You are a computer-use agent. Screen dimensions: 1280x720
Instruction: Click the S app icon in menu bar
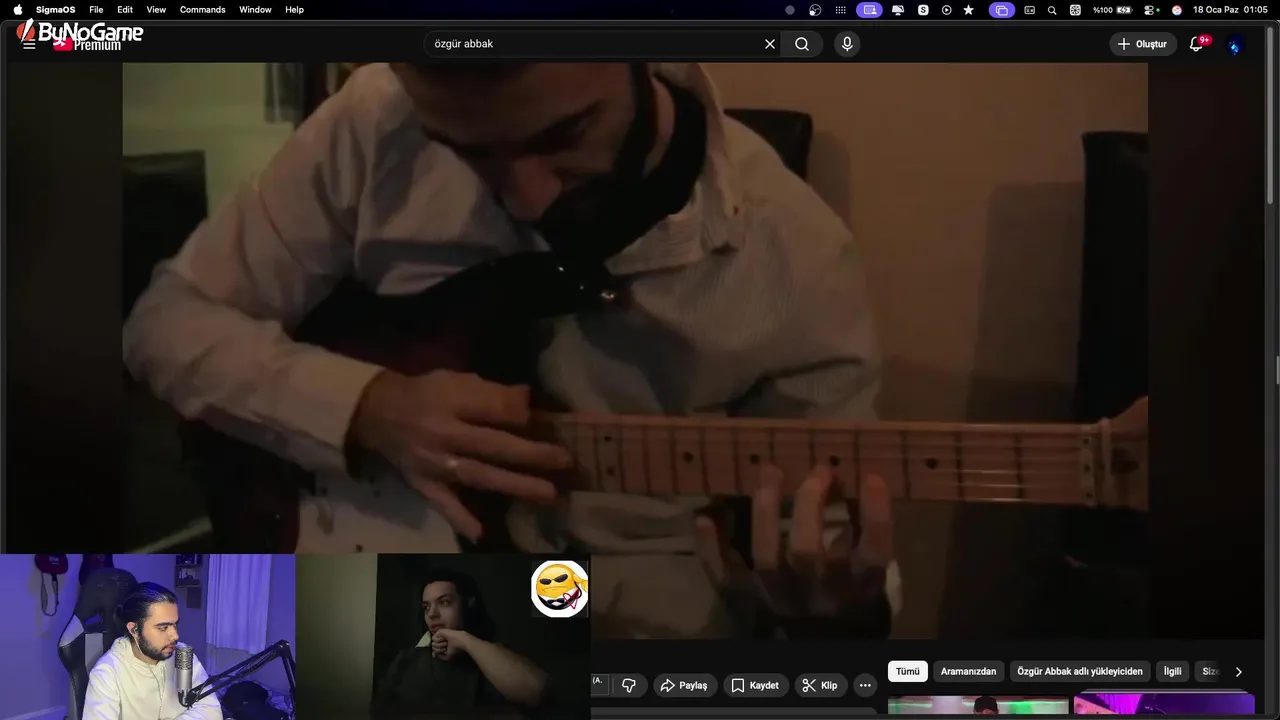pos(923,9)
